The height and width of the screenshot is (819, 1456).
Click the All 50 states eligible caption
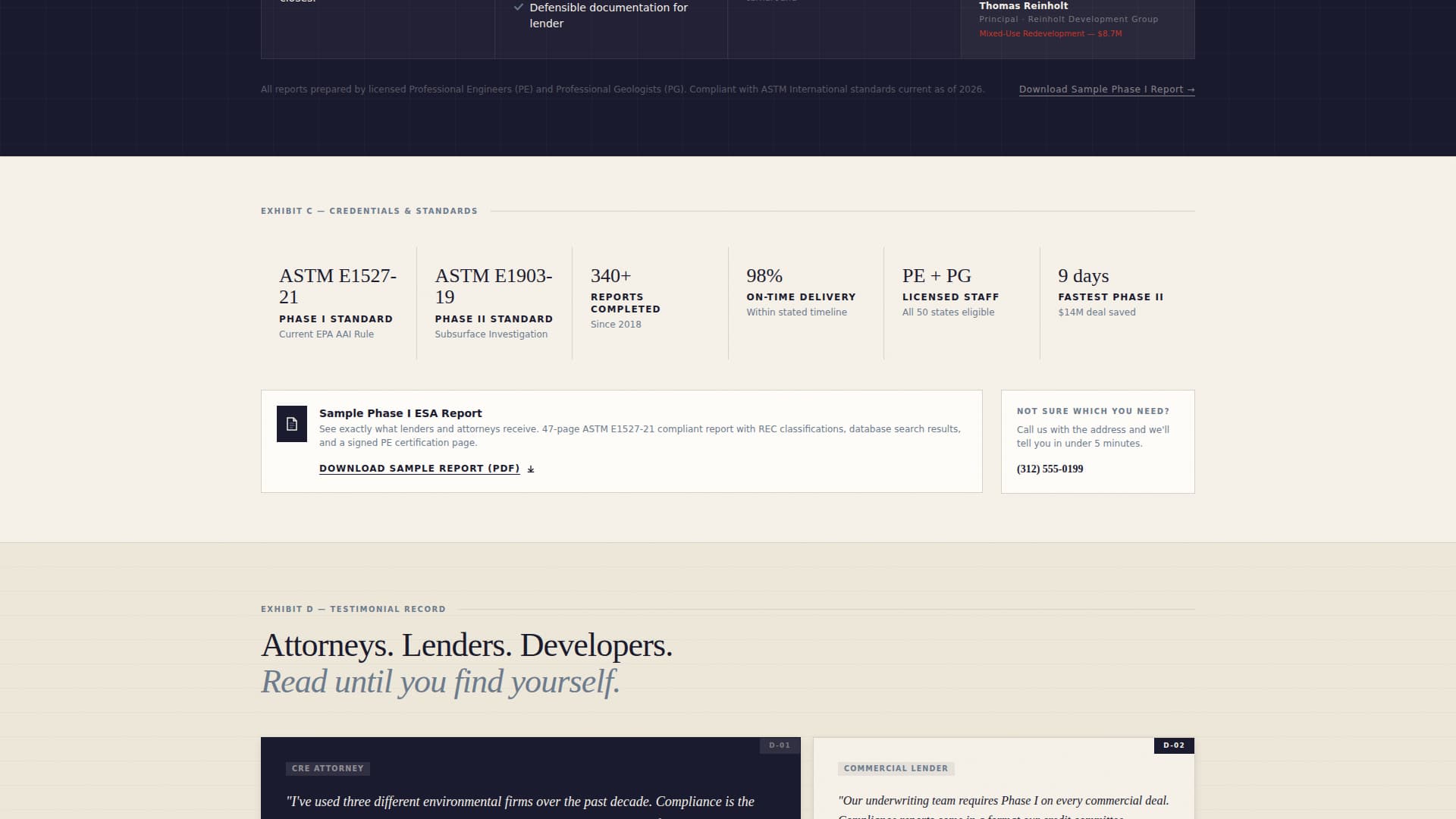tap(948, 312)
